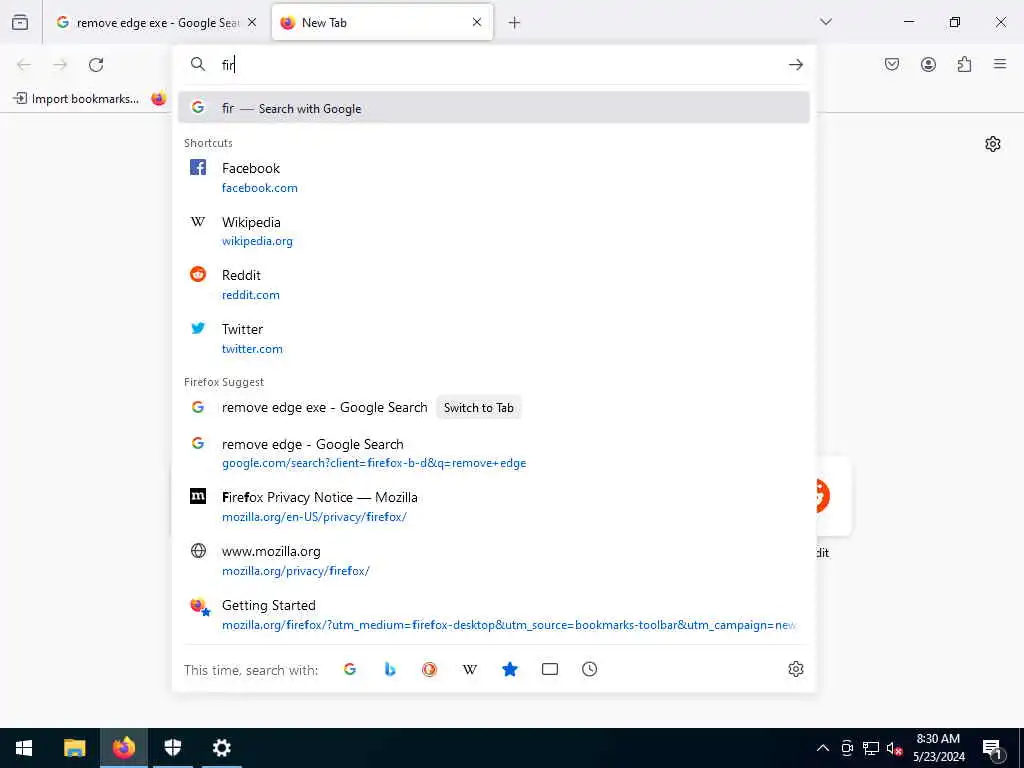Open the new tab page personalize gear
1024x768 pixels.
tap(993, 144)
